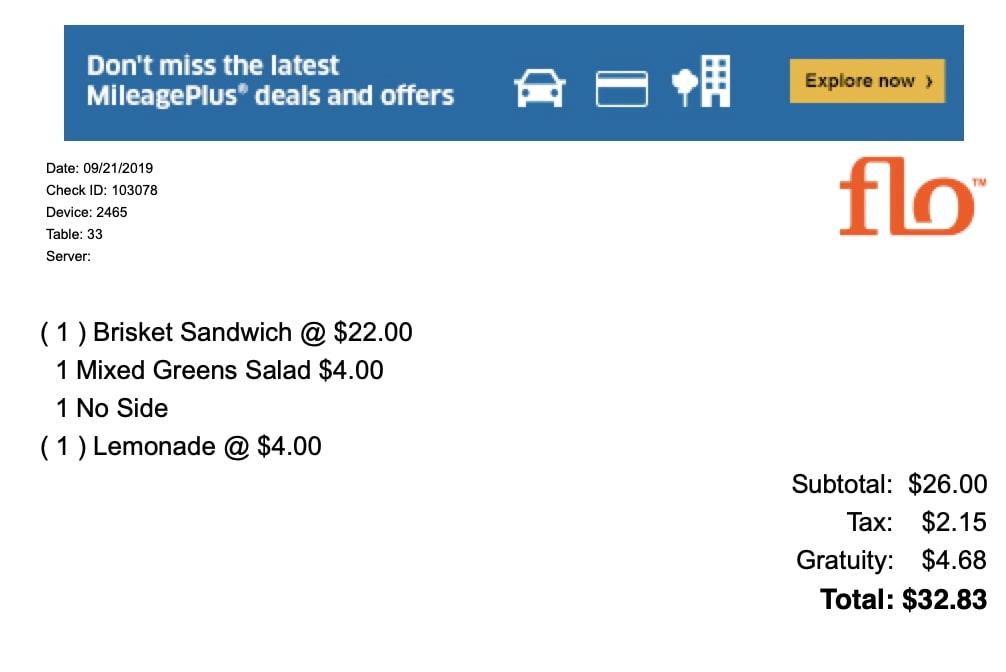Click the Date 09/21/2019 text
Screen dimensions: 1006x672
point(99,168)
